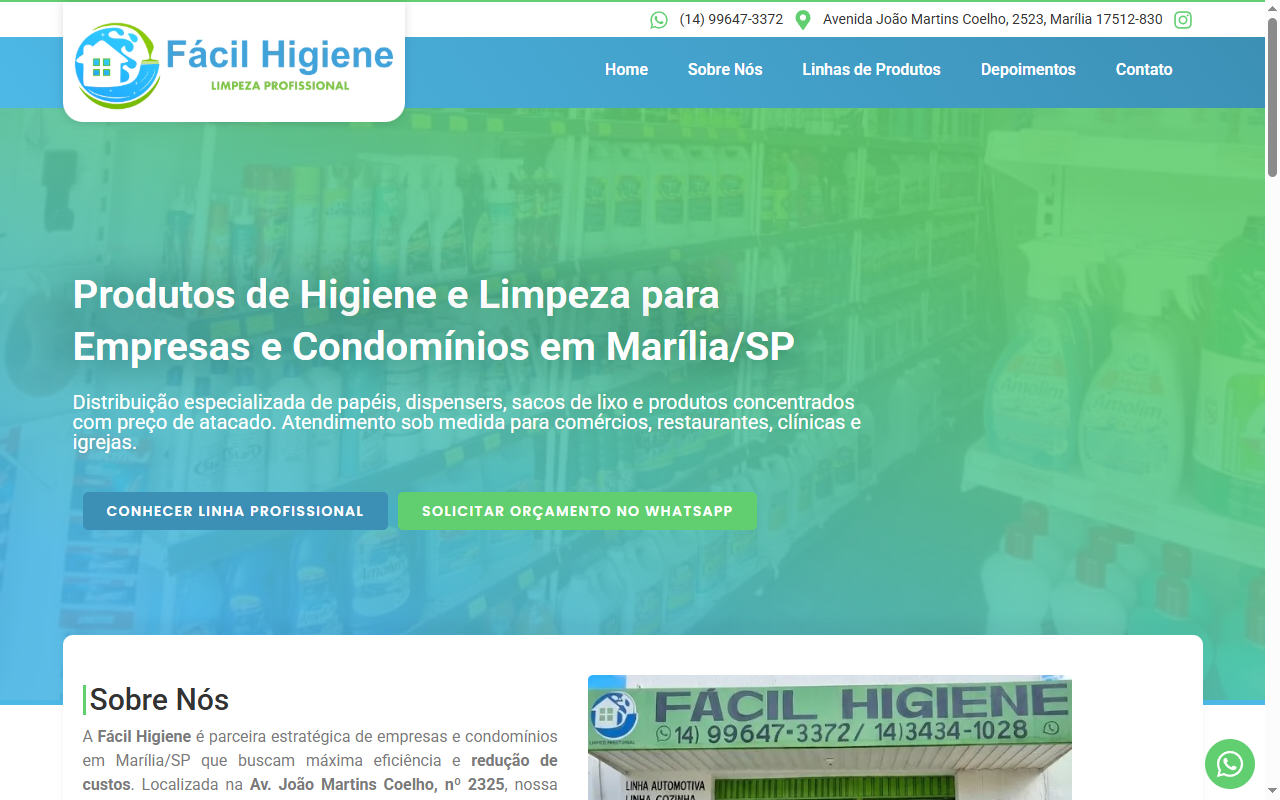Click the storefront photo of Fácil Higiene
Image resolution: width=1280 pixels, height=800 pixels.
pos(830,737)
